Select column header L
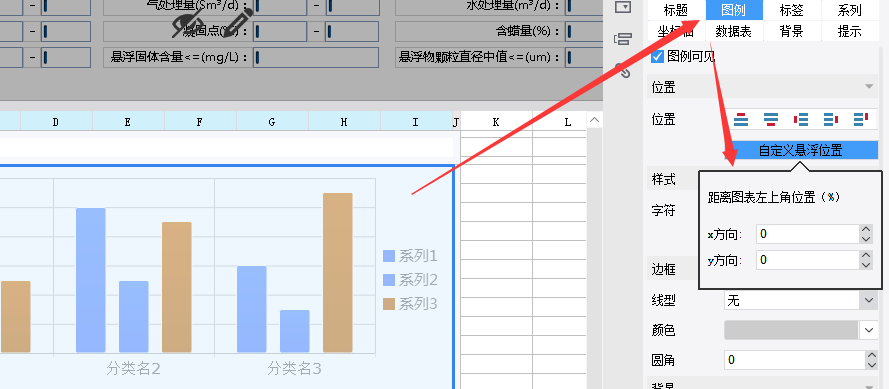The height and width of the screenshot is (389, 889). (x=568, y=121)
